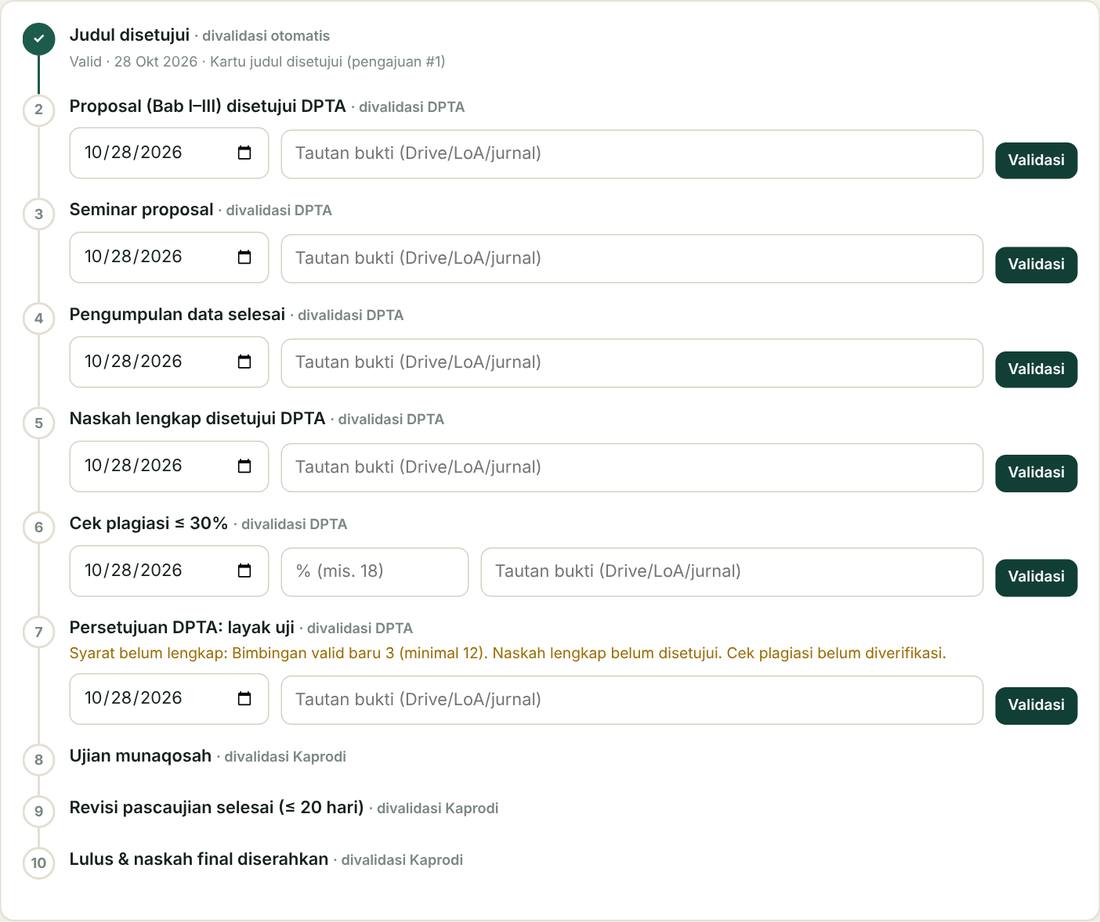This screenshot has height=922, width=1100.
Task: Open calendar picker for Proposal Bab I–III date
Action: click(x=244, y=153)
